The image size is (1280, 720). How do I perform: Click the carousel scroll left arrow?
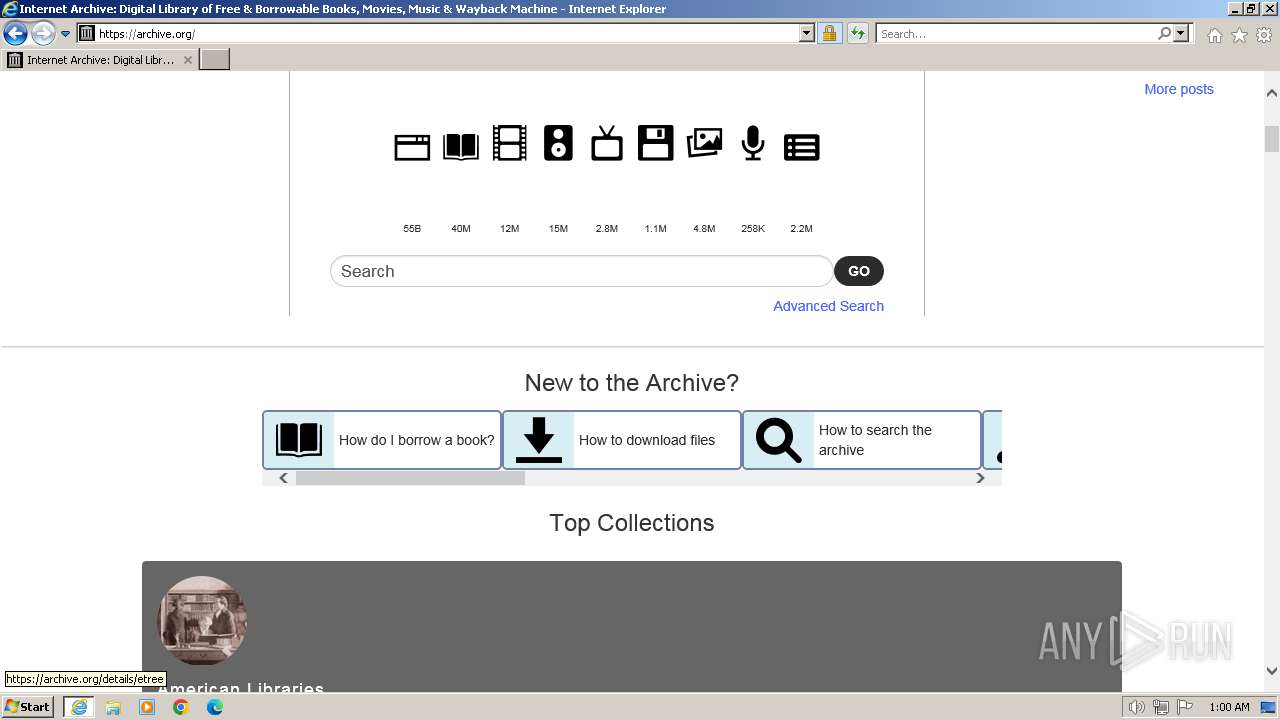pos(283,478)
